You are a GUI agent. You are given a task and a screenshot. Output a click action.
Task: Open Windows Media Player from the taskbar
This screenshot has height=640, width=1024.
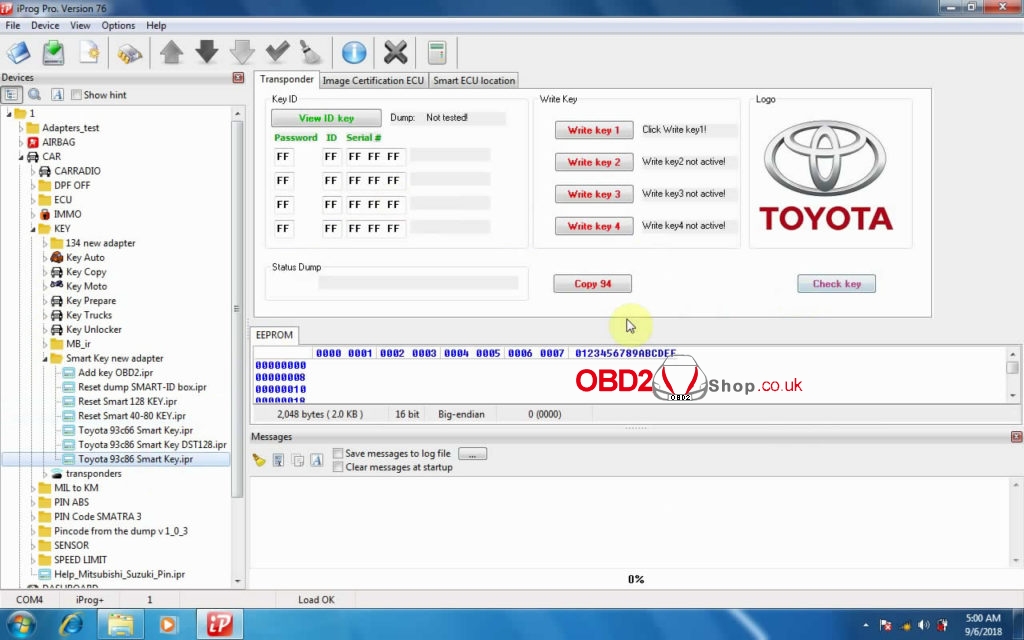168,624
